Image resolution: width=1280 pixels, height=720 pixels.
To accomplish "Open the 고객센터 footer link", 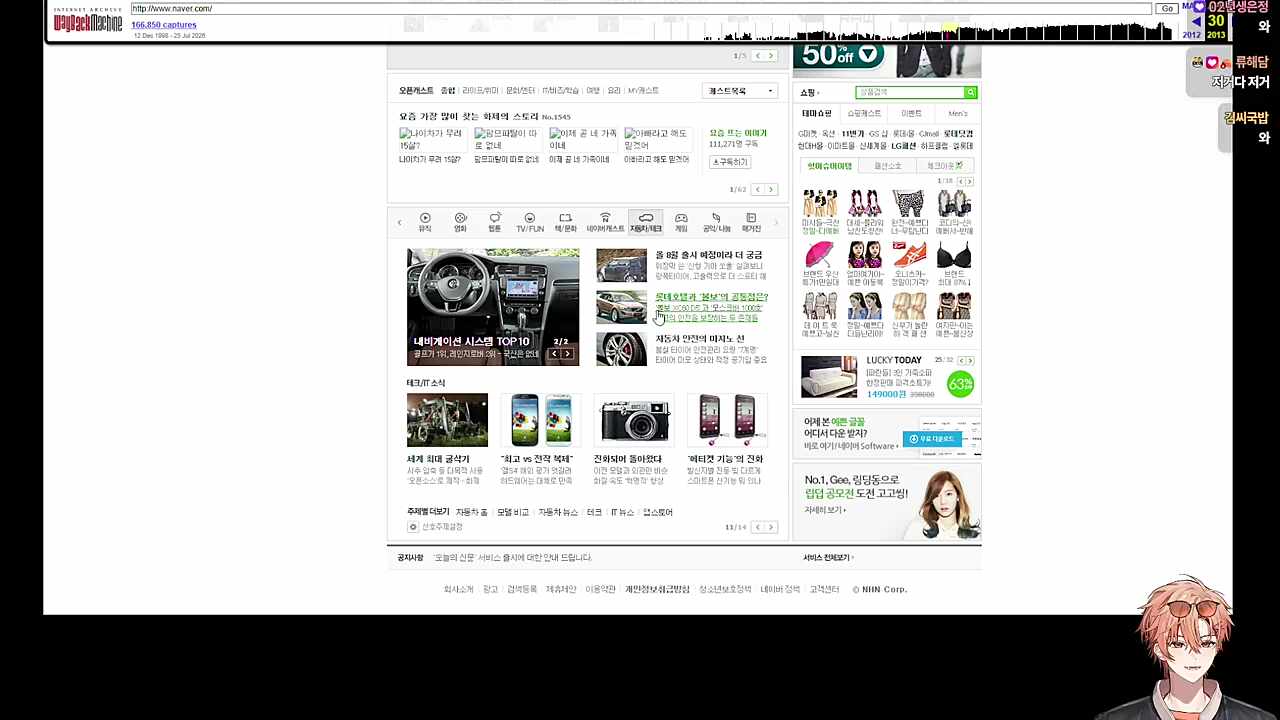I will click(823, 589).
